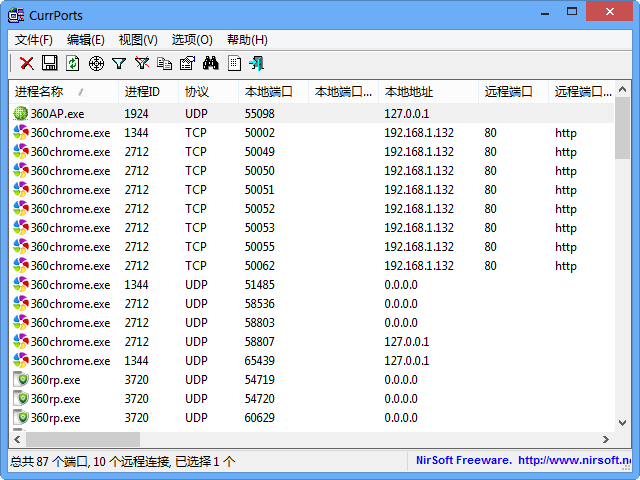Open the 帮助(H) menu

click(247, 40)
